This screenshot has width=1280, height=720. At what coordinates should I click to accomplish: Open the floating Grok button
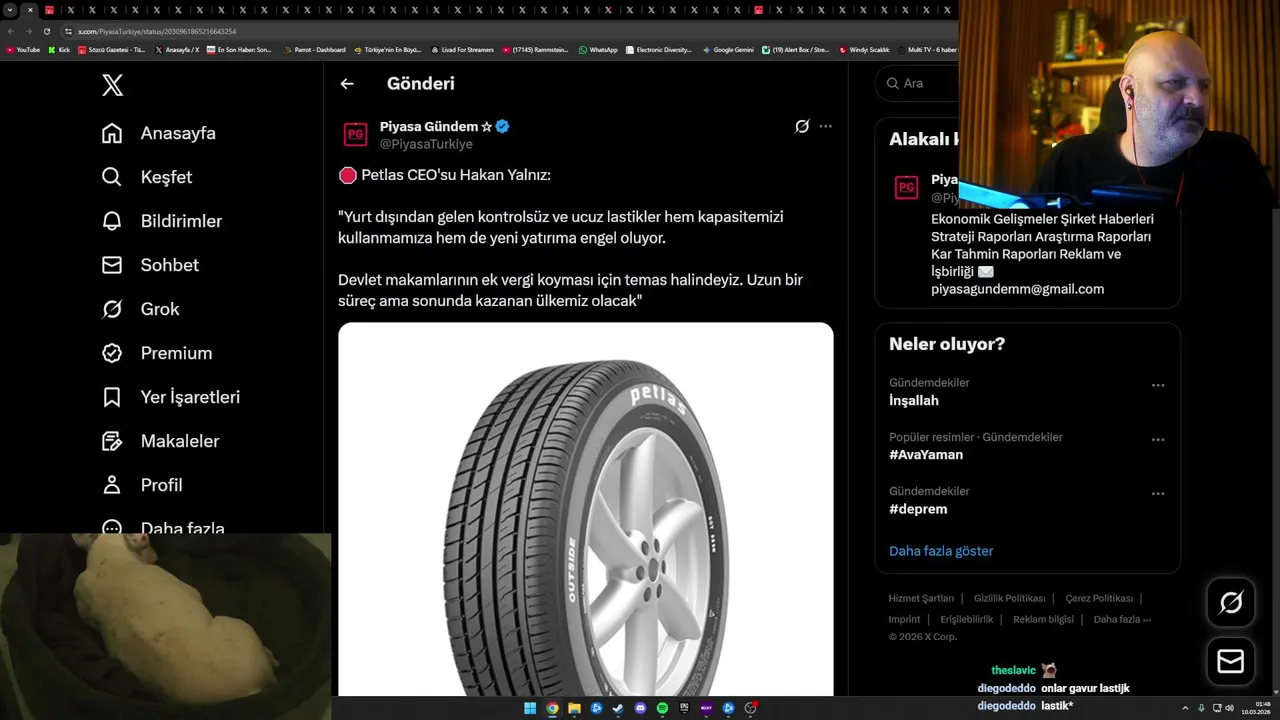point(1231,602)
